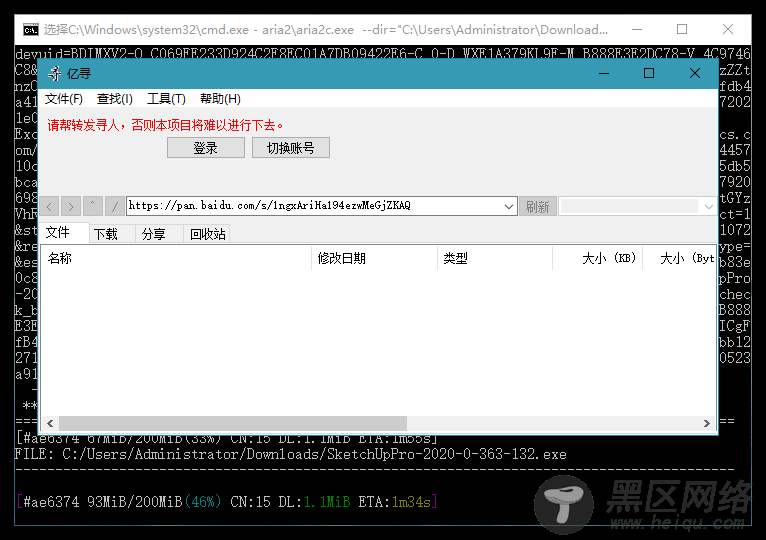Click the red 请帮转发寻人 notice text
The height and width of the screenshot is (540, 766).
pos(166,126)
